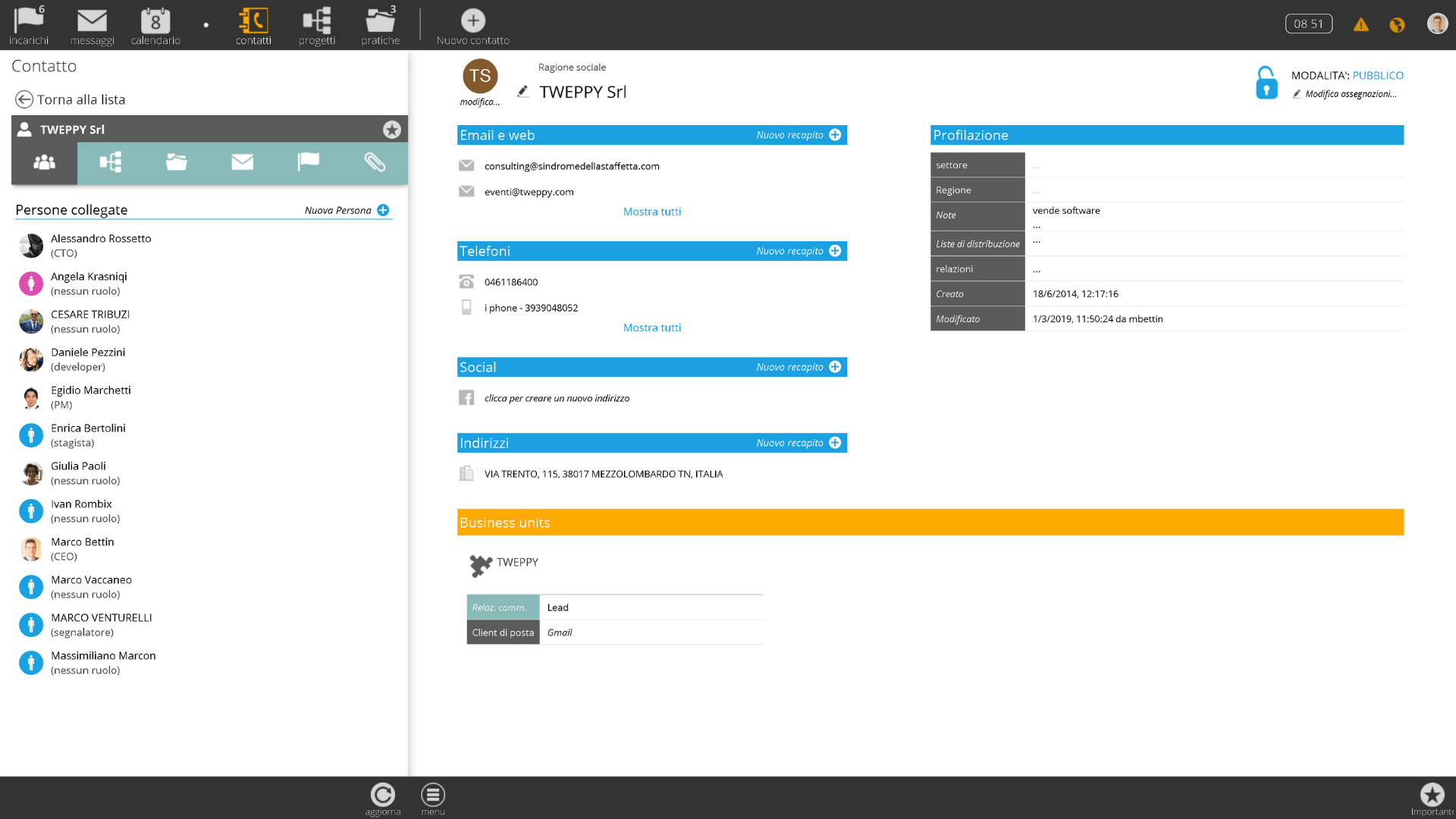Click the warning triangle icon

pos(1361,24)
